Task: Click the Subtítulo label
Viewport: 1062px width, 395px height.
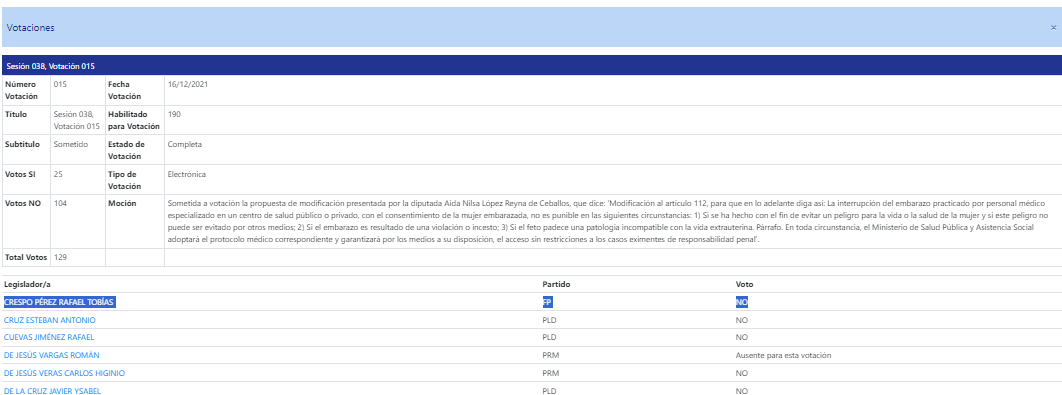Action: click(22, 144)
